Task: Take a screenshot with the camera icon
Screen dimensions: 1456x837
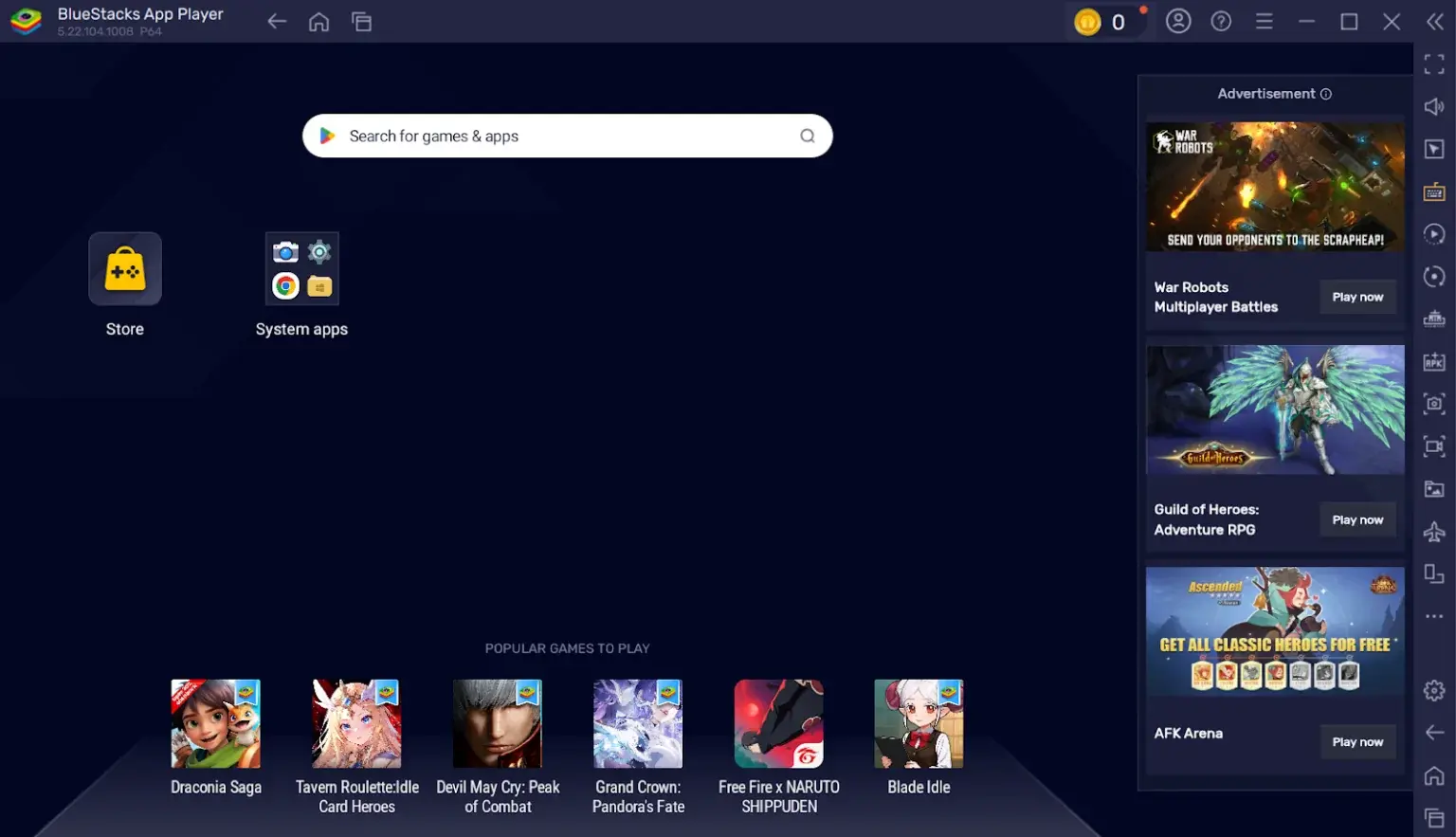Action: 1434,403
